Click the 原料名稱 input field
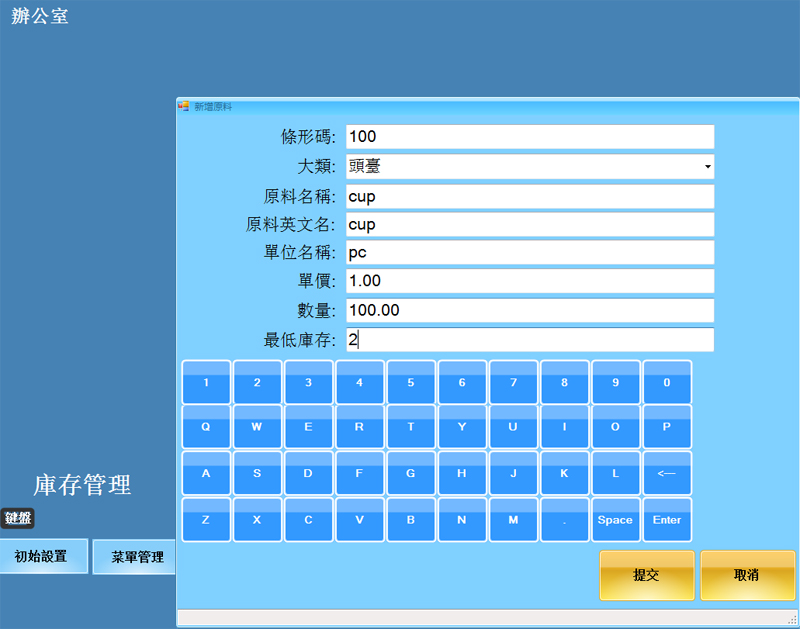Viewport: 800px width, 629px height. [530, 197]
